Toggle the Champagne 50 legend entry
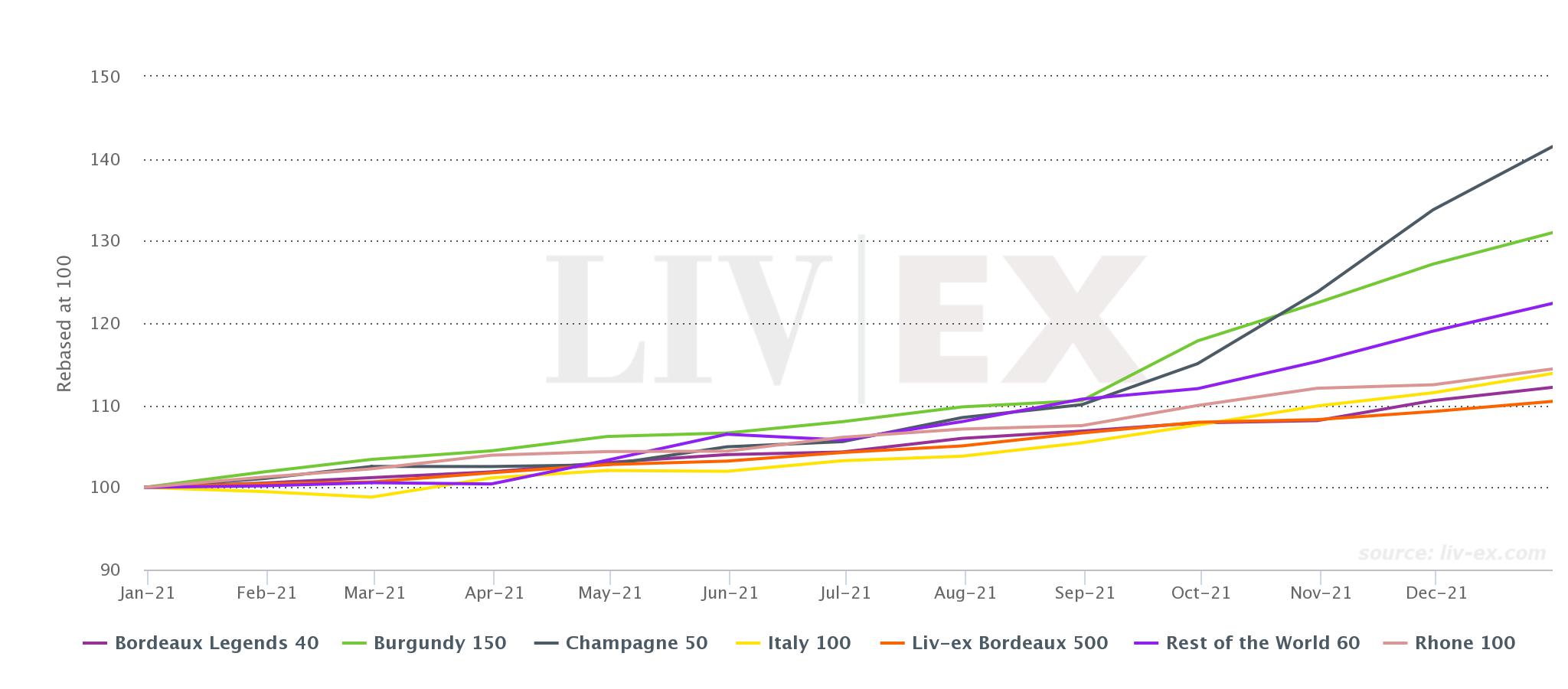This screenshot has height=689, width=1568. click(620, 643)
